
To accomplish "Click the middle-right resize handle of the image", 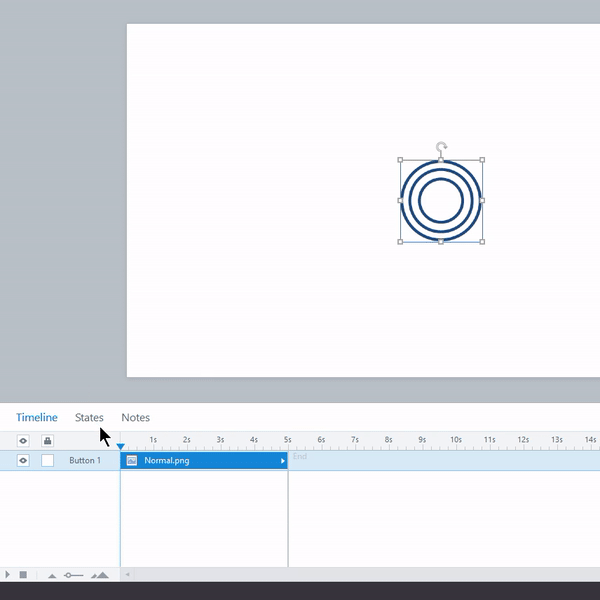I will [x=482, y=200].
